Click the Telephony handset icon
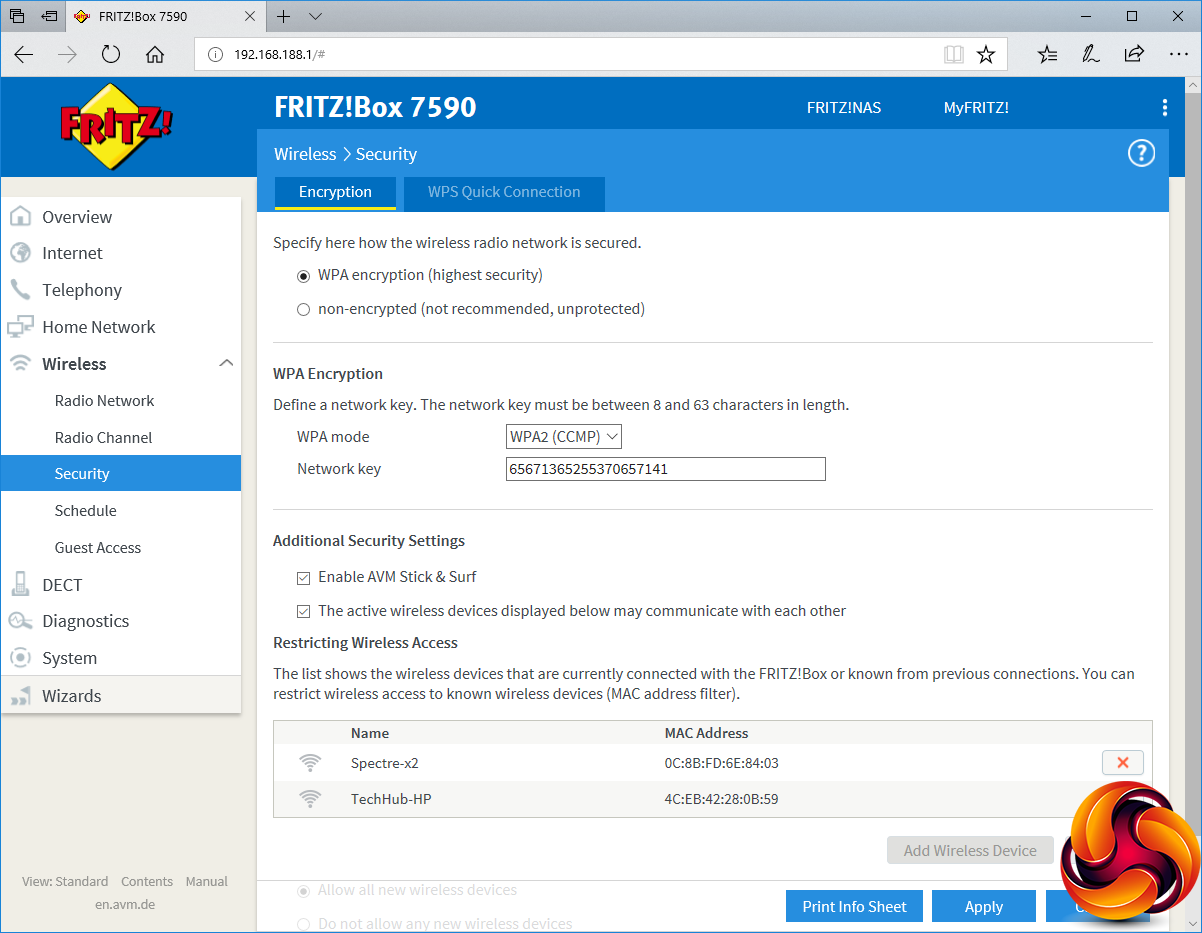 pos(20,290)
